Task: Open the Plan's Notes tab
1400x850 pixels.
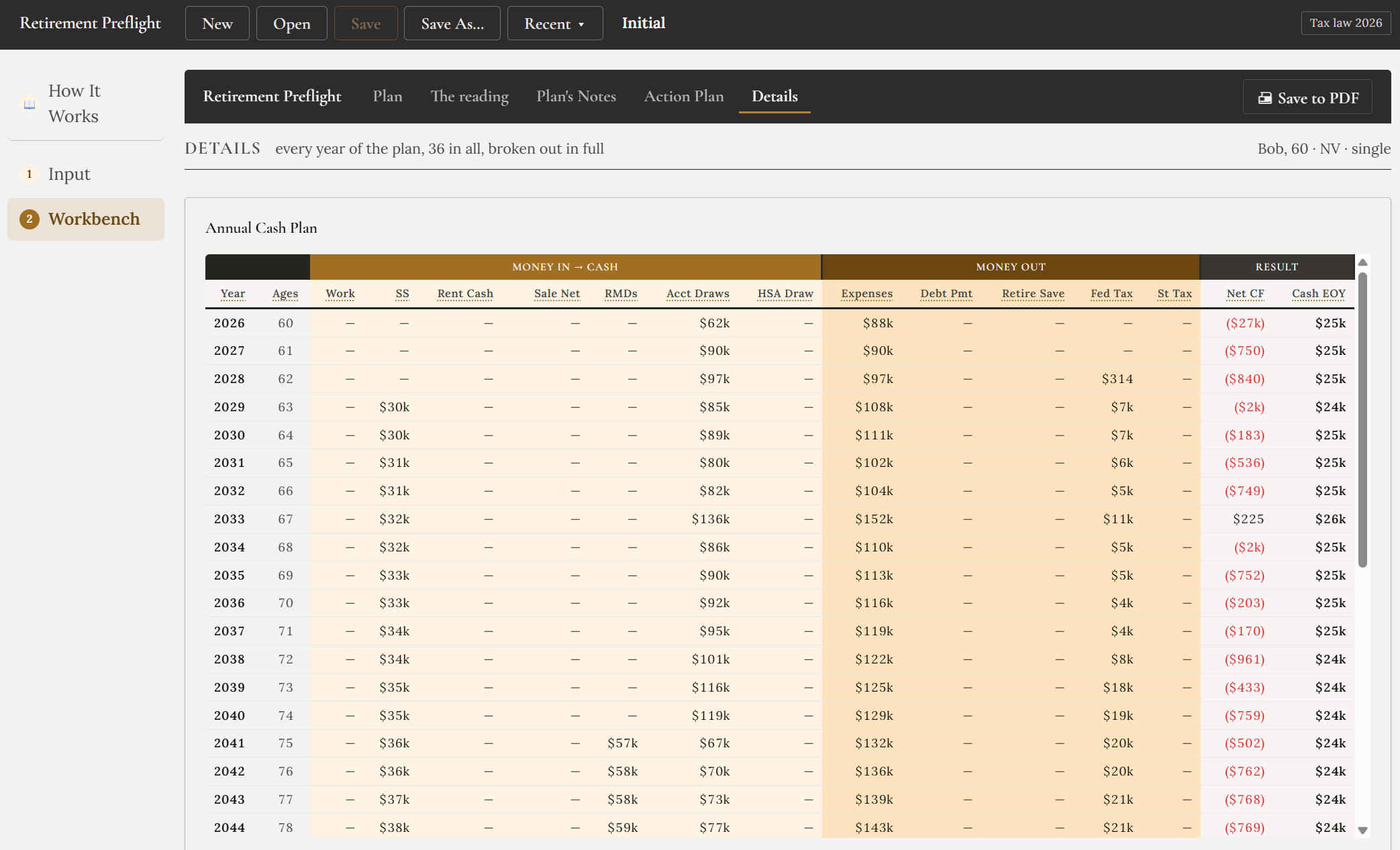Action: pyautogui.click(x=576, y=96)
